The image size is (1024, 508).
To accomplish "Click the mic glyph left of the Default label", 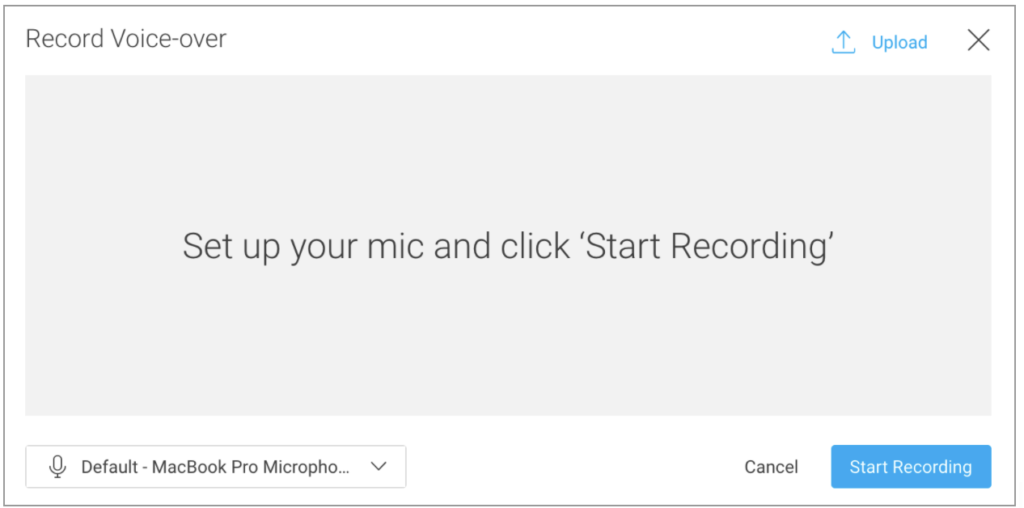I will (57, 467).
